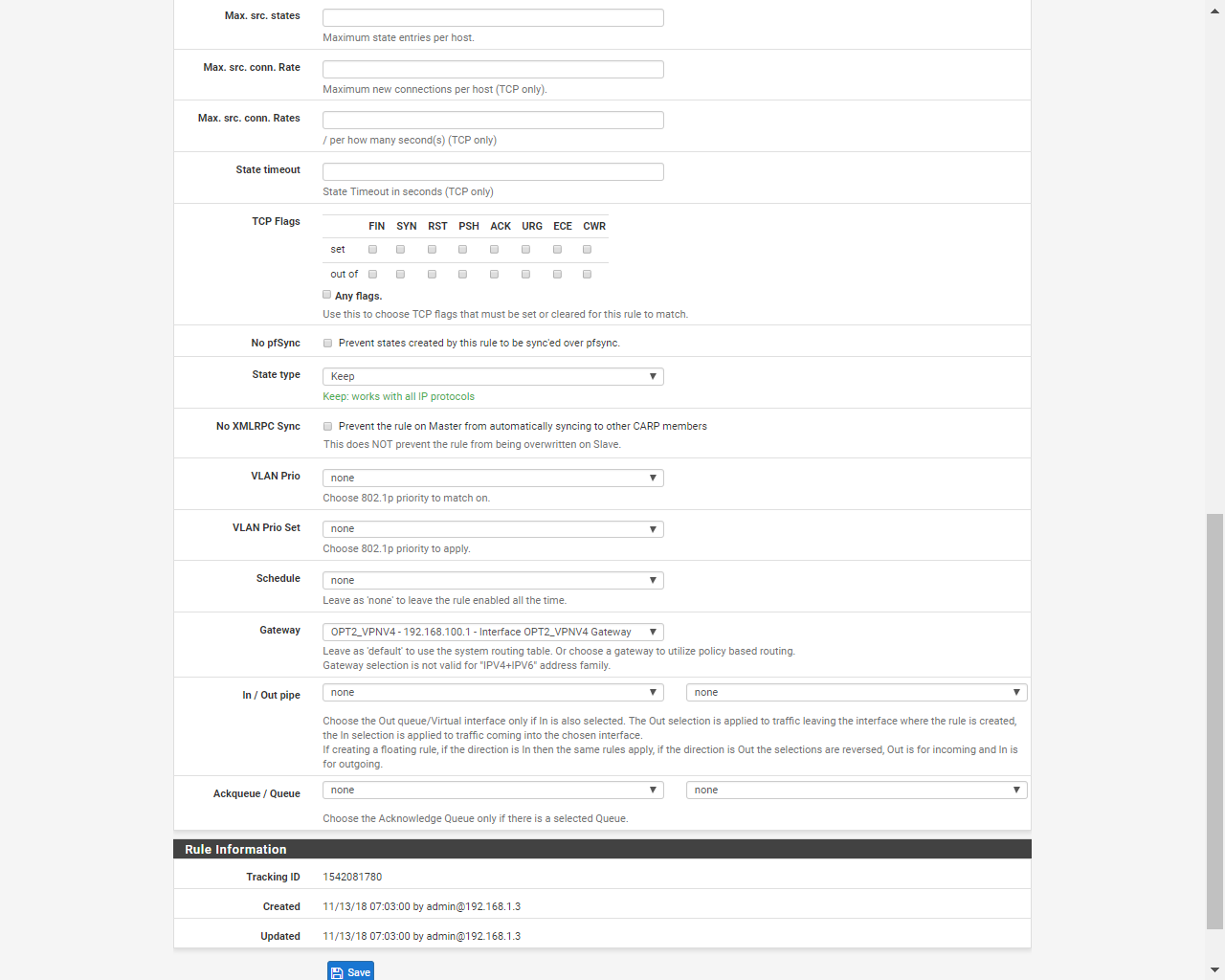Check the RST flag in the set row
This screenshot has width=1225, height=980.
click(433, 249)
